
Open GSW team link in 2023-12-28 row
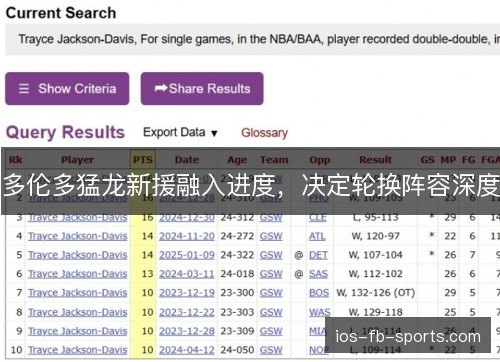point(271,331)
